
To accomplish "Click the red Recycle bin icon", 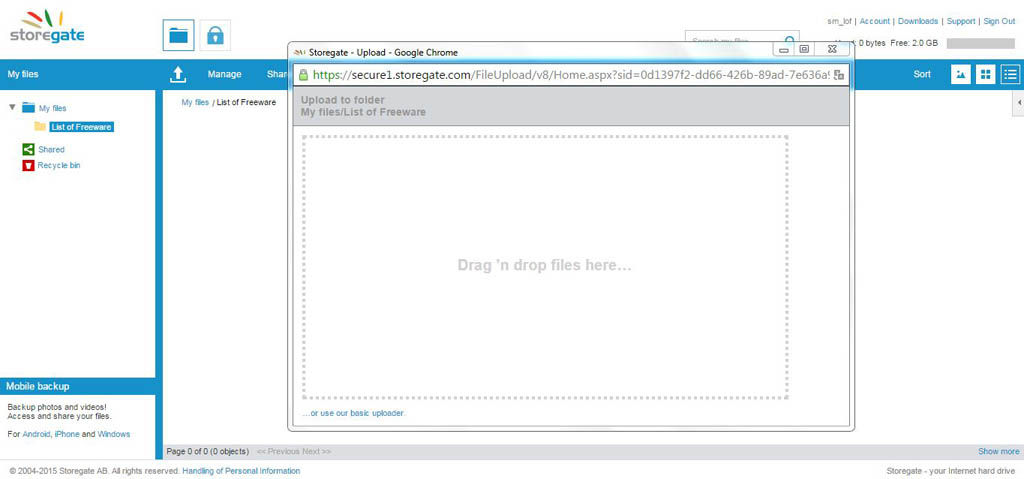I will (x=28, y=165).
